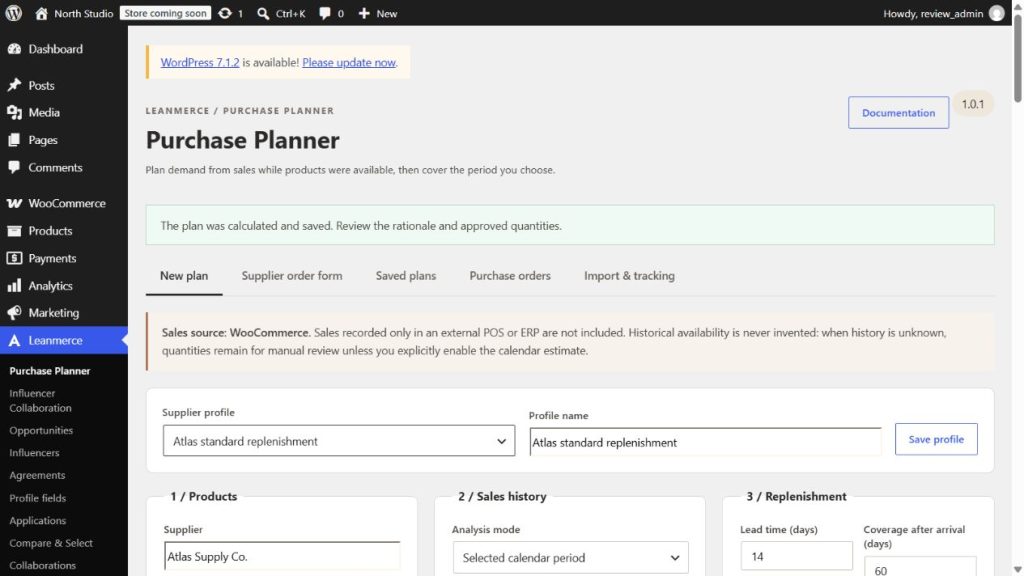
Task: Open the Leanmerce menu label
Action: [x=56, y=340]
